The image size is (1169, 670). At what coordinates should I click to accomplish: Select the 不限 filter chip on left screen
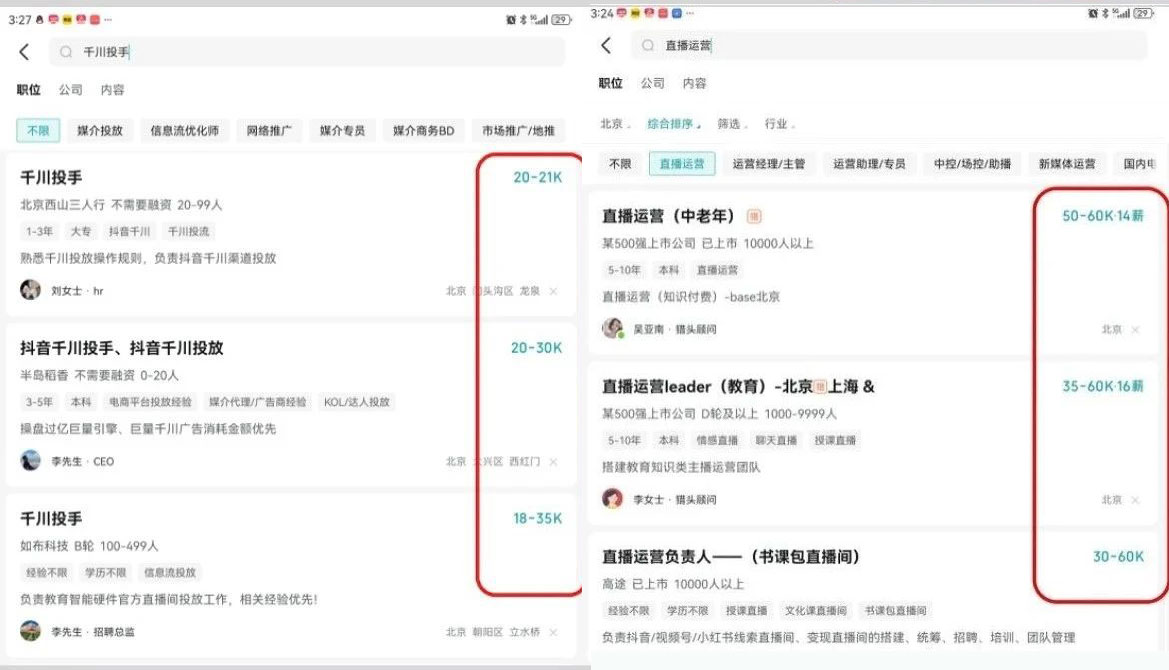[x=38, y=130]
